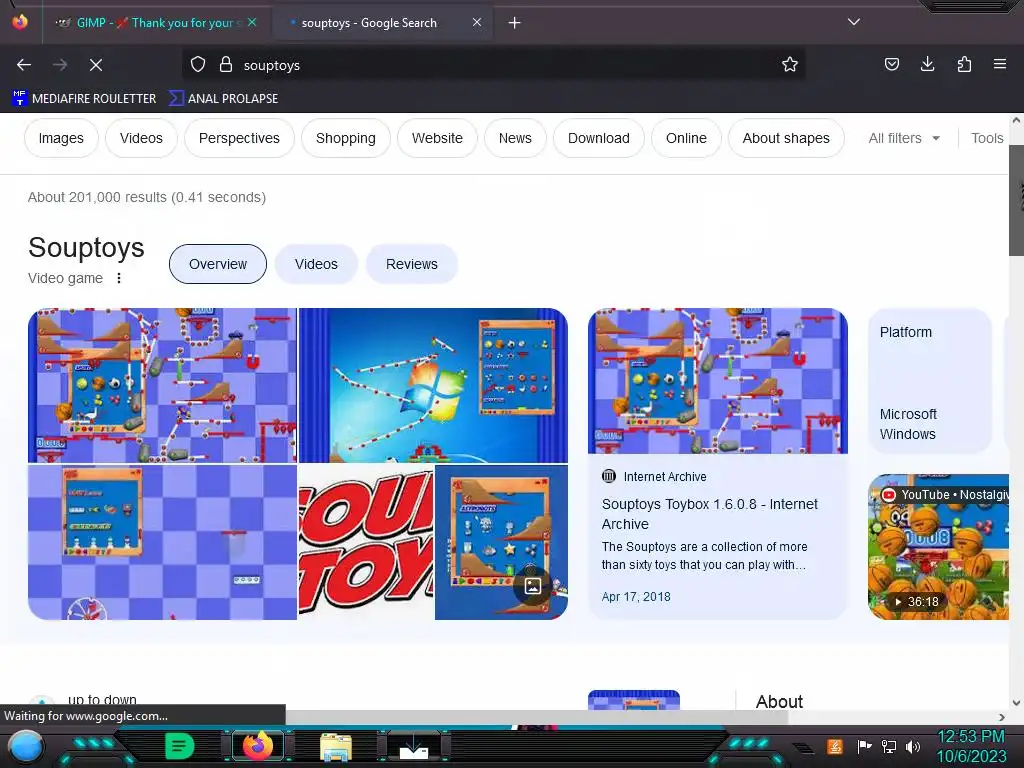1024x768 pixels.
Task: Click the Firefox logo icon in the tab bar
Action: [20, 22]
